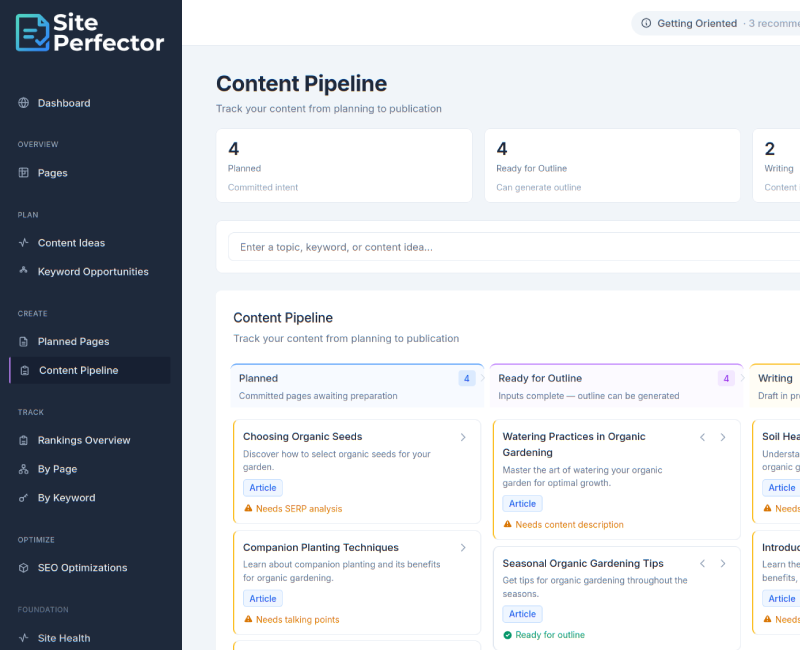Click the warning toggle on Needs SERP analysis
Viewport: 800px width, 650px height.
[248, 508]
